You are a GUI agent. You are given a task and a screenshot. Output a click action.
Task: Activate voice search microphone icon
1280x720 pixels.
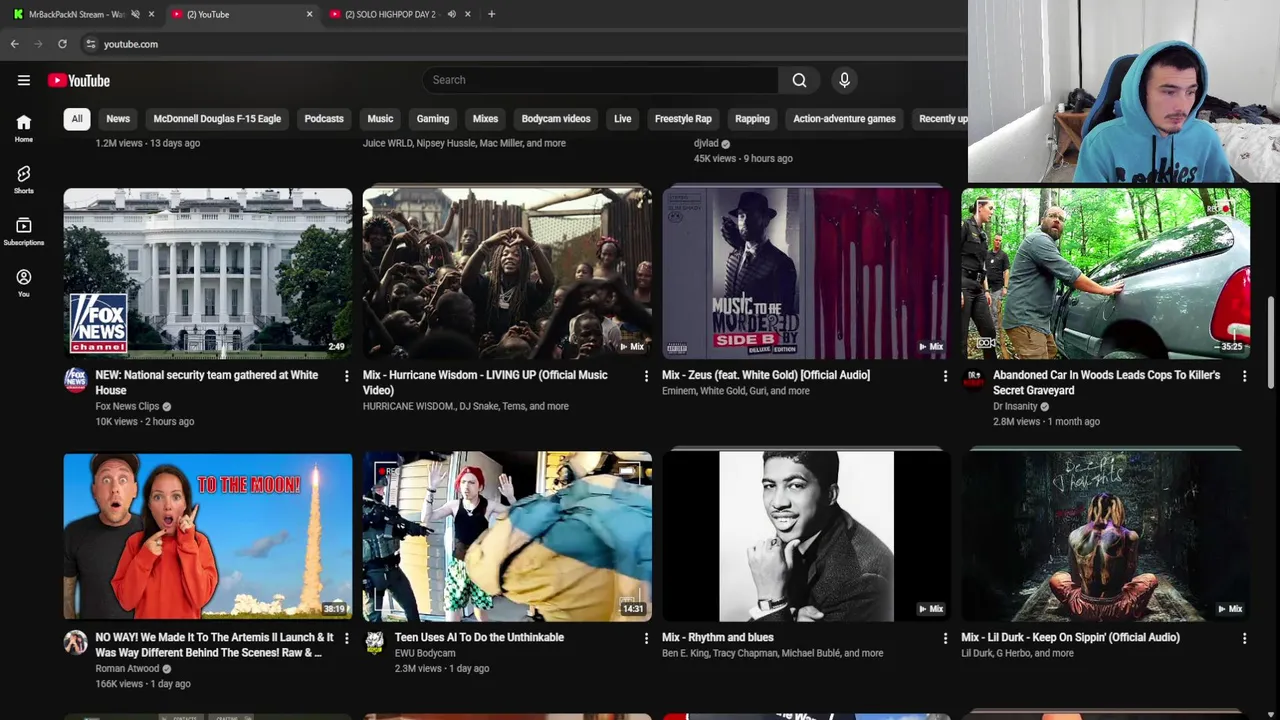click(844, 80)
